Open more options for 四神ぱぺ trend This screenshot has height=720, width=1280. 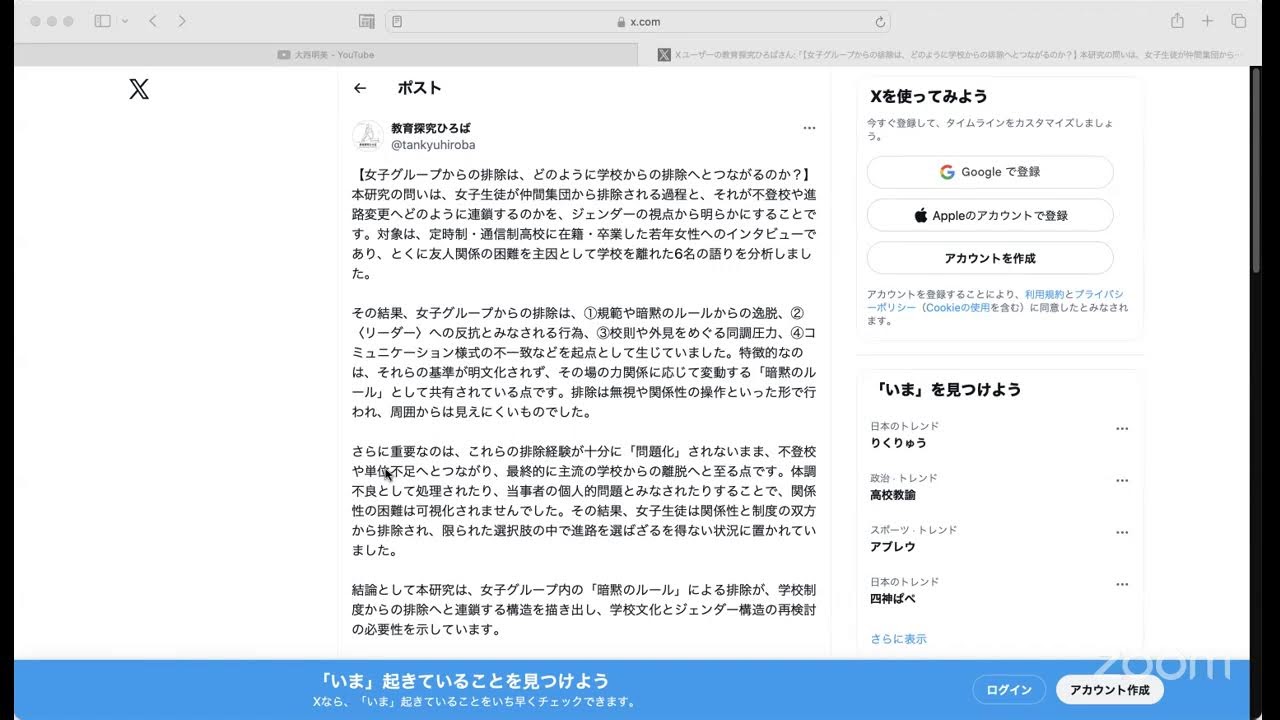pyautogui.click(x=1122, y=584)
